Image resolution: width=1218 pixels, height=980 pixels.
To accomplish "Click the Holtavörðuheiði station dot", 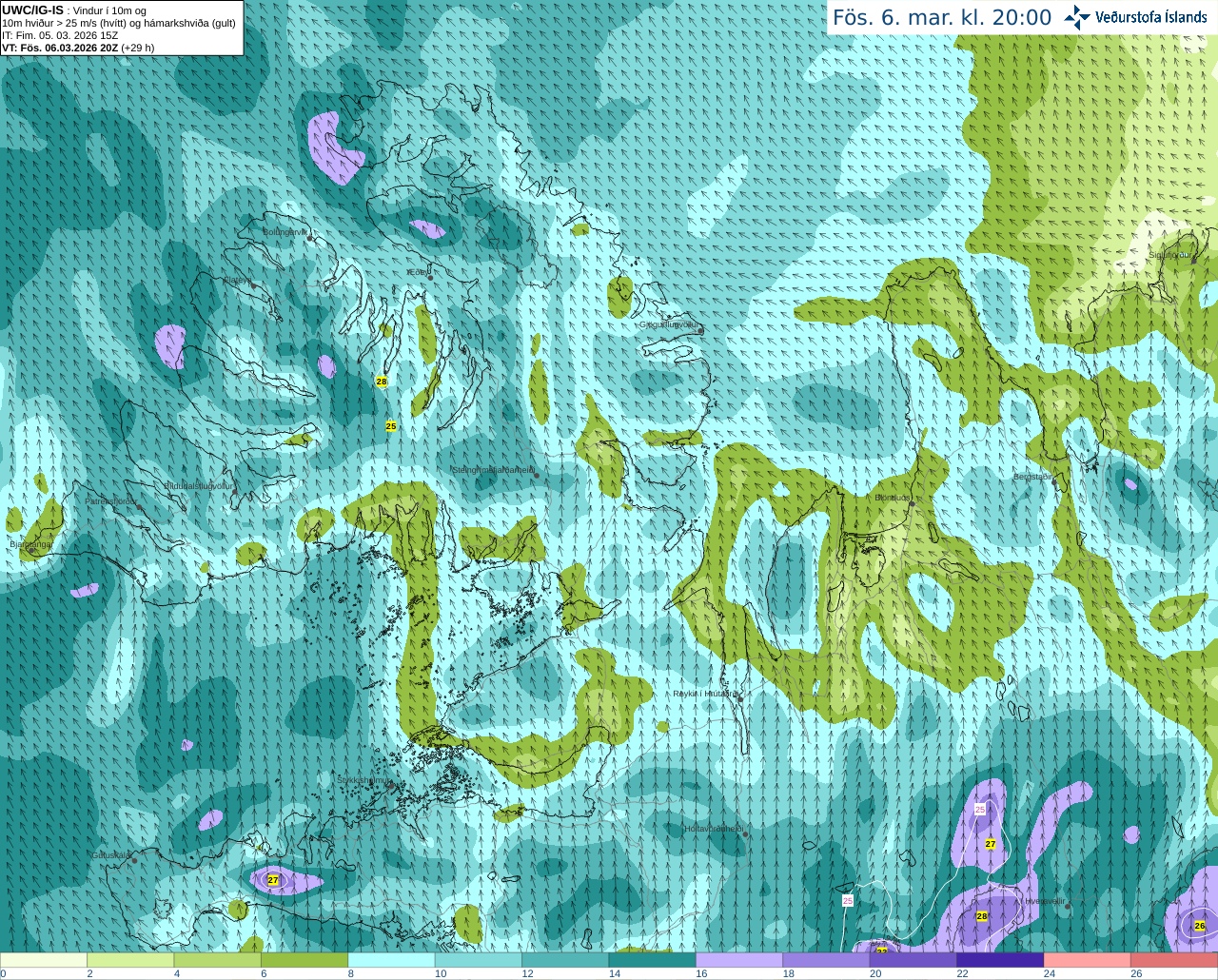I will (x=745, y=834).
